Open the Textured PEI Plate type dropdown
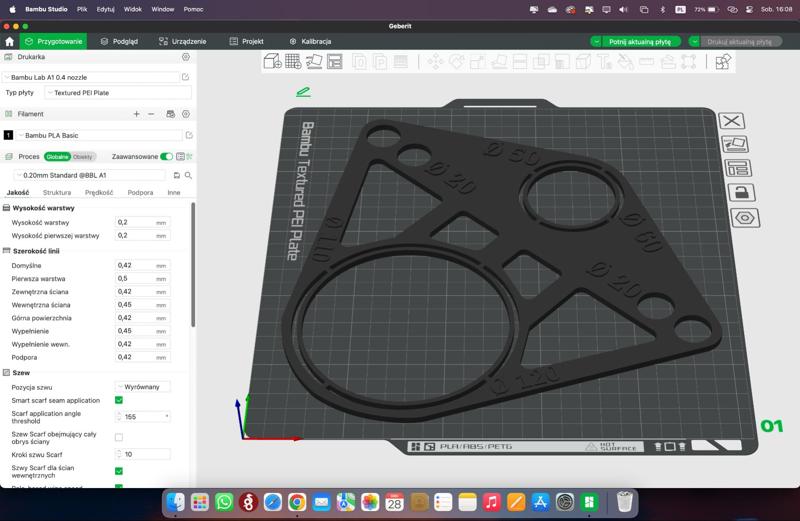800x521 pixels. tap(118, 93)
